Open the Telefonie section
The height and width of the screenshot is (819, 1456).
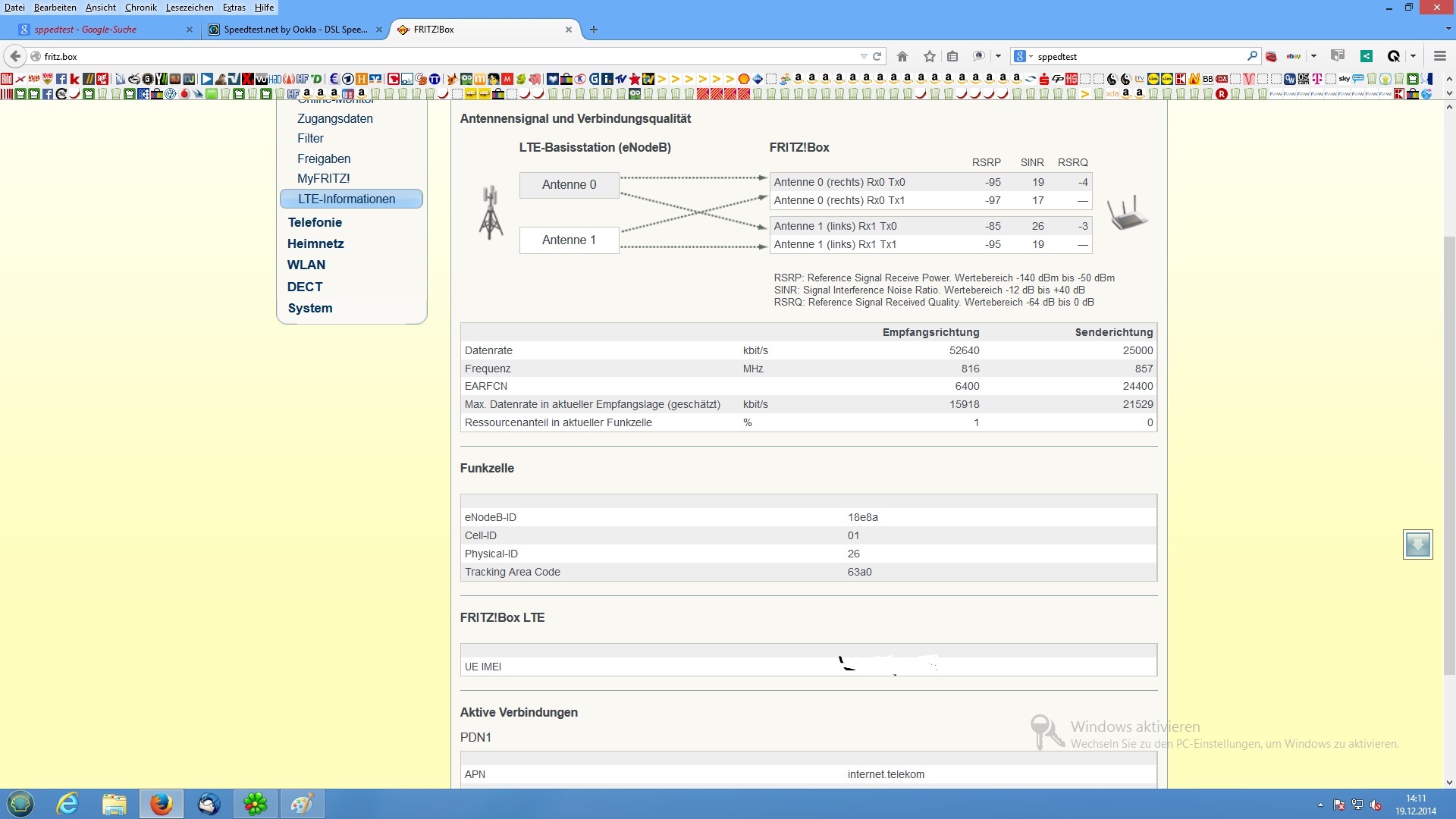[x=315, y=222]
